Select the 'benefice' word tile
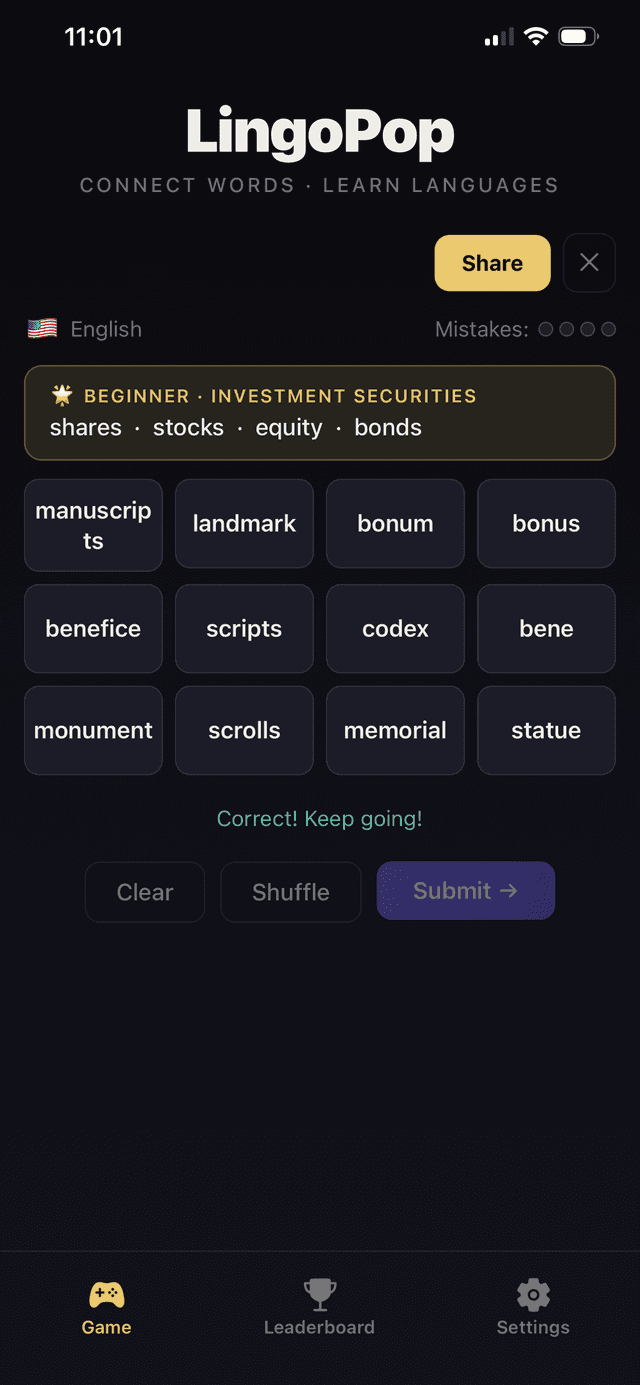This screenshot has width=640, height=1385. 93,629
